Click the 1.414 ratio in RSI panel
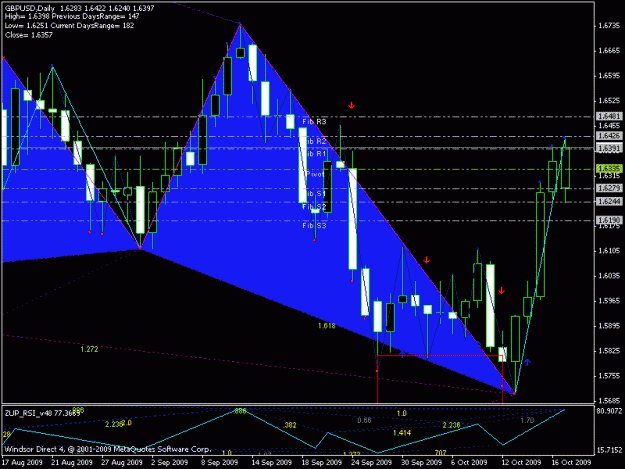The width and height of the screenshot is (625, 469). tap(402, 433)
